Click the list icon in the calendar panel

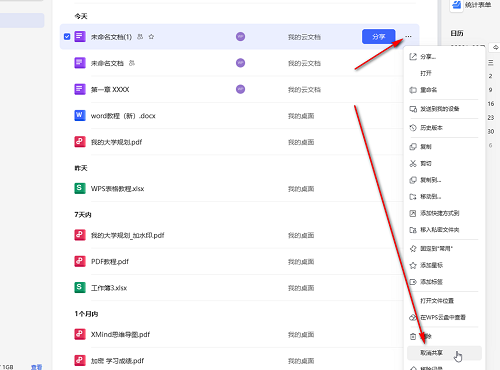point(491,62)
